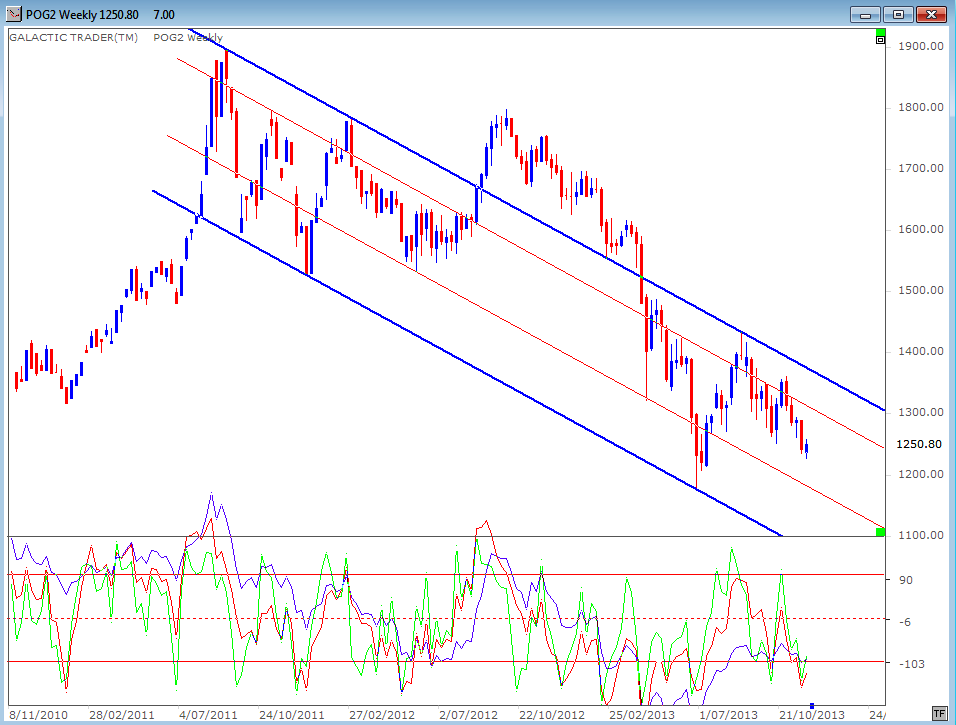The height and width of the screenshot is (725, 956).
Task: Click the 1100.00 price axis label
Action: 921,535
